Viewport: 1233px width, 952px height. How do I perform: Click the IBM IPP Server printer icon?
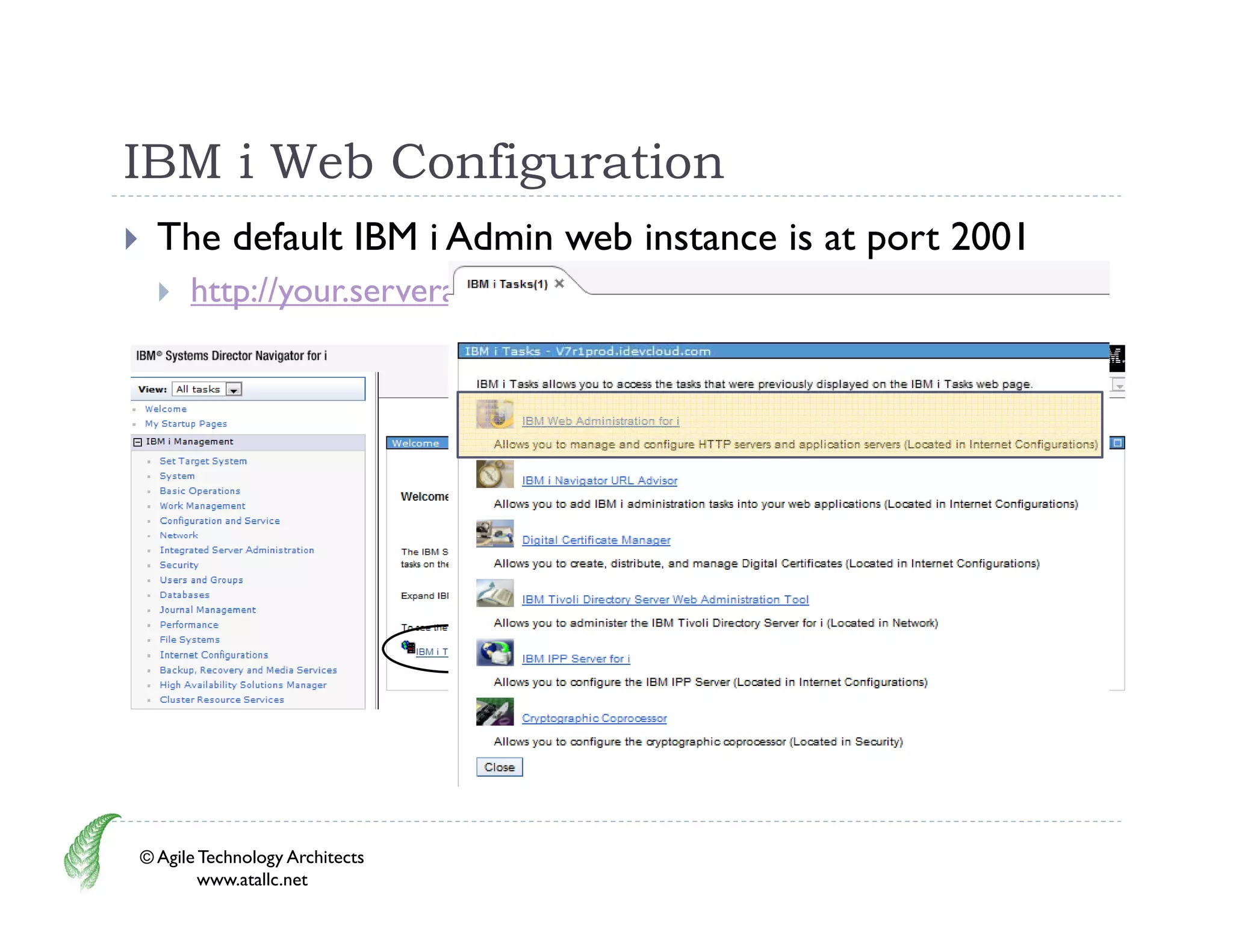coord(494,653)
